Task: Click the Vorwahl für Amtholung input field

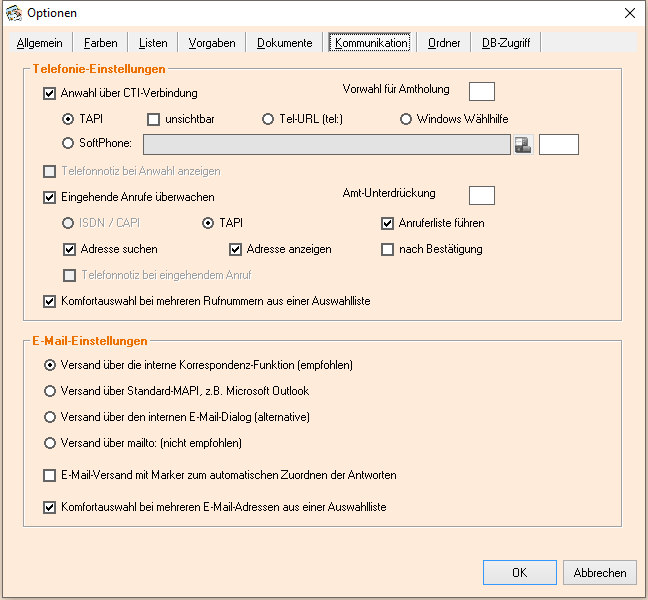Action: click(x=481, y=91)
